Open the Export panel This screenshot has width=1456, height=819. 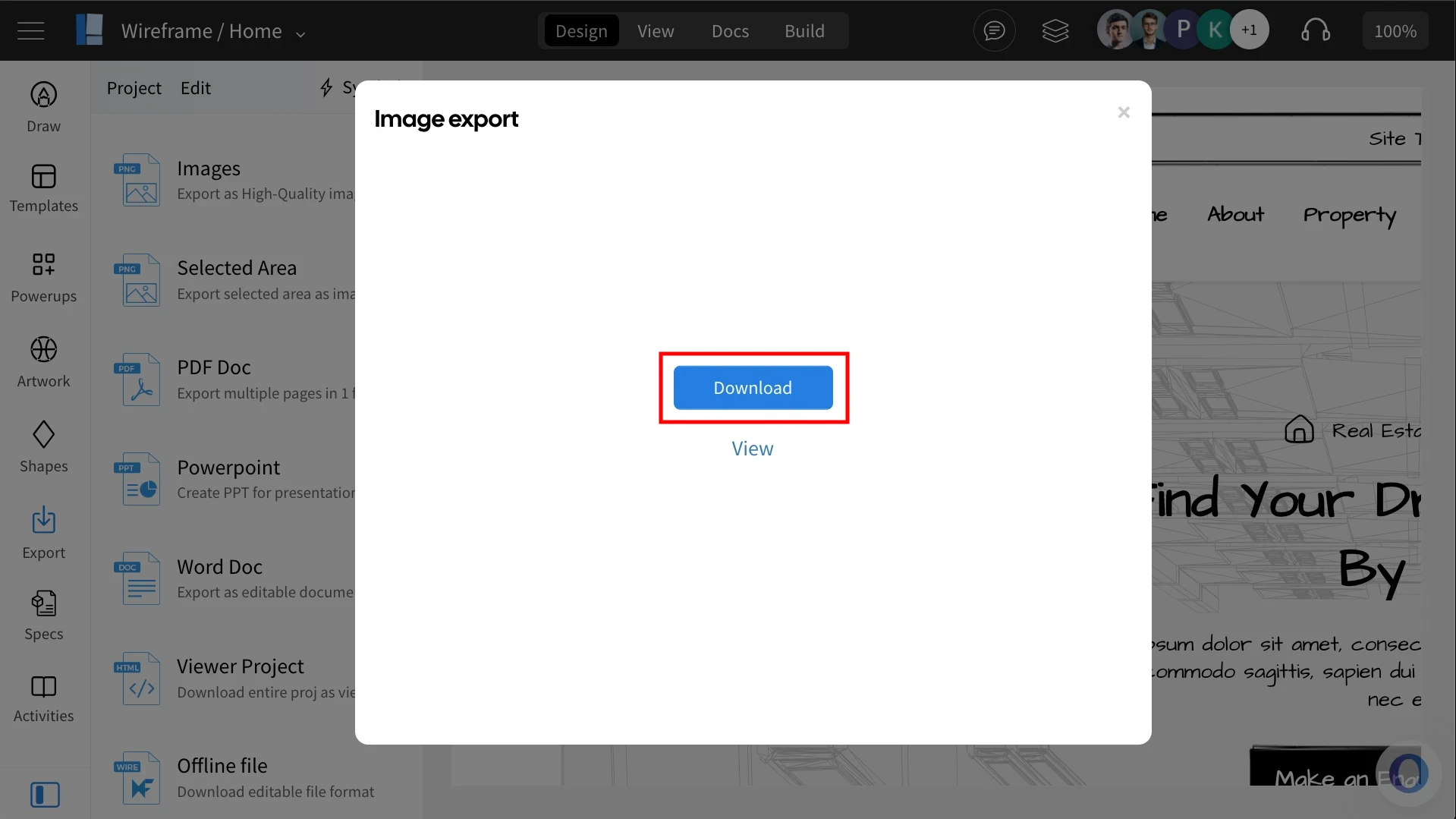click(43, 533)
